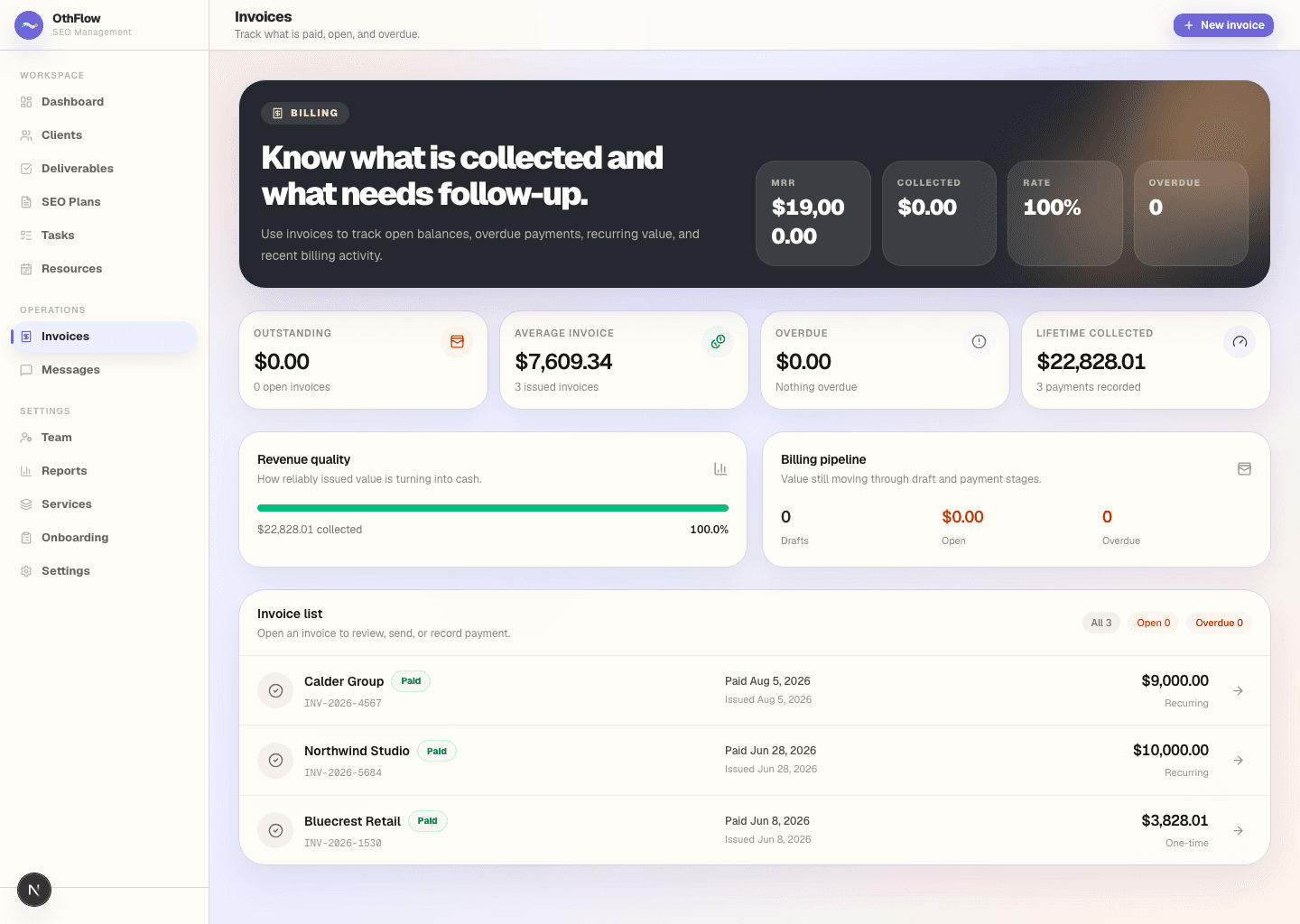This screenshot has width=1300, height=924.
Task: Click the Dashboard sidebar icon
Action: click(26, 102)
